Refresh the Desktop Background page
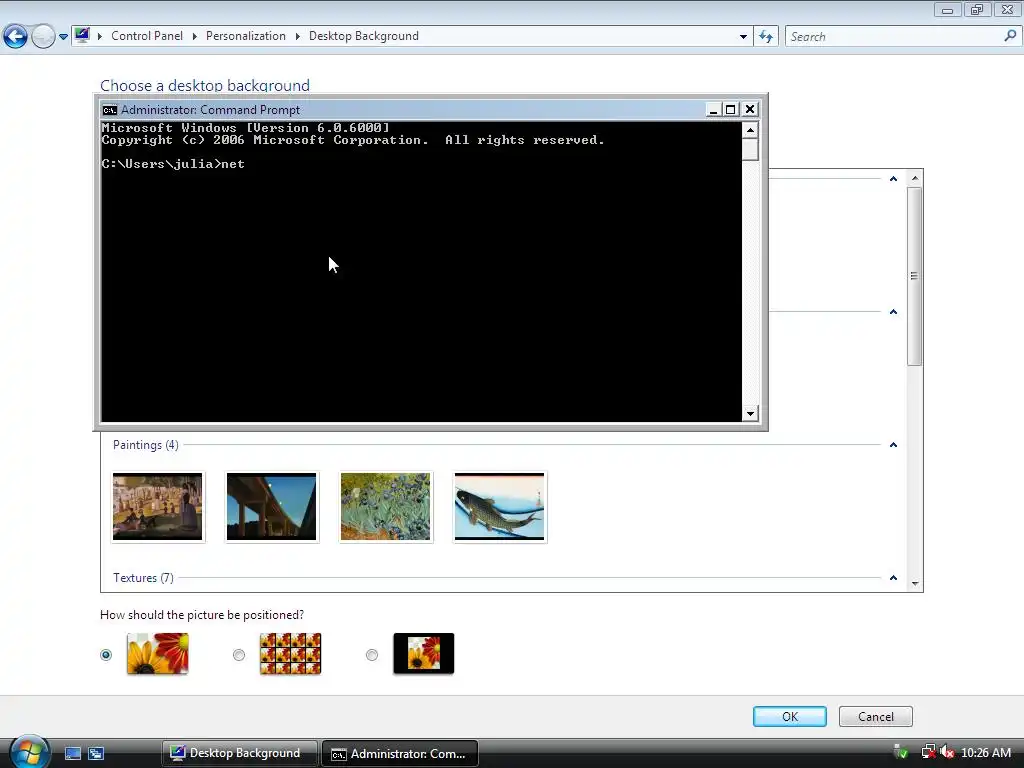The width and height of the screenshot is (1024, 768). (x=765, y=37)
